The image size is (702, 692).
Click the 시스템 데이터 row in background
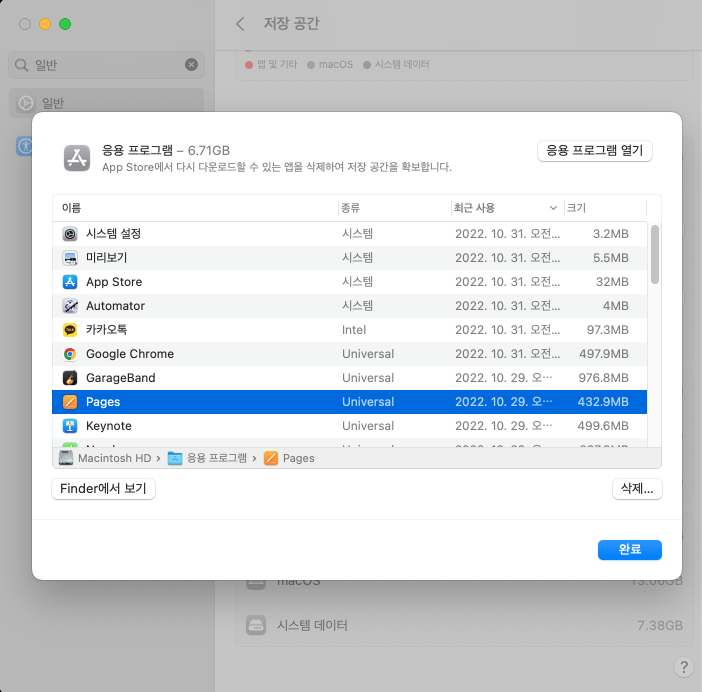point(464,625)
